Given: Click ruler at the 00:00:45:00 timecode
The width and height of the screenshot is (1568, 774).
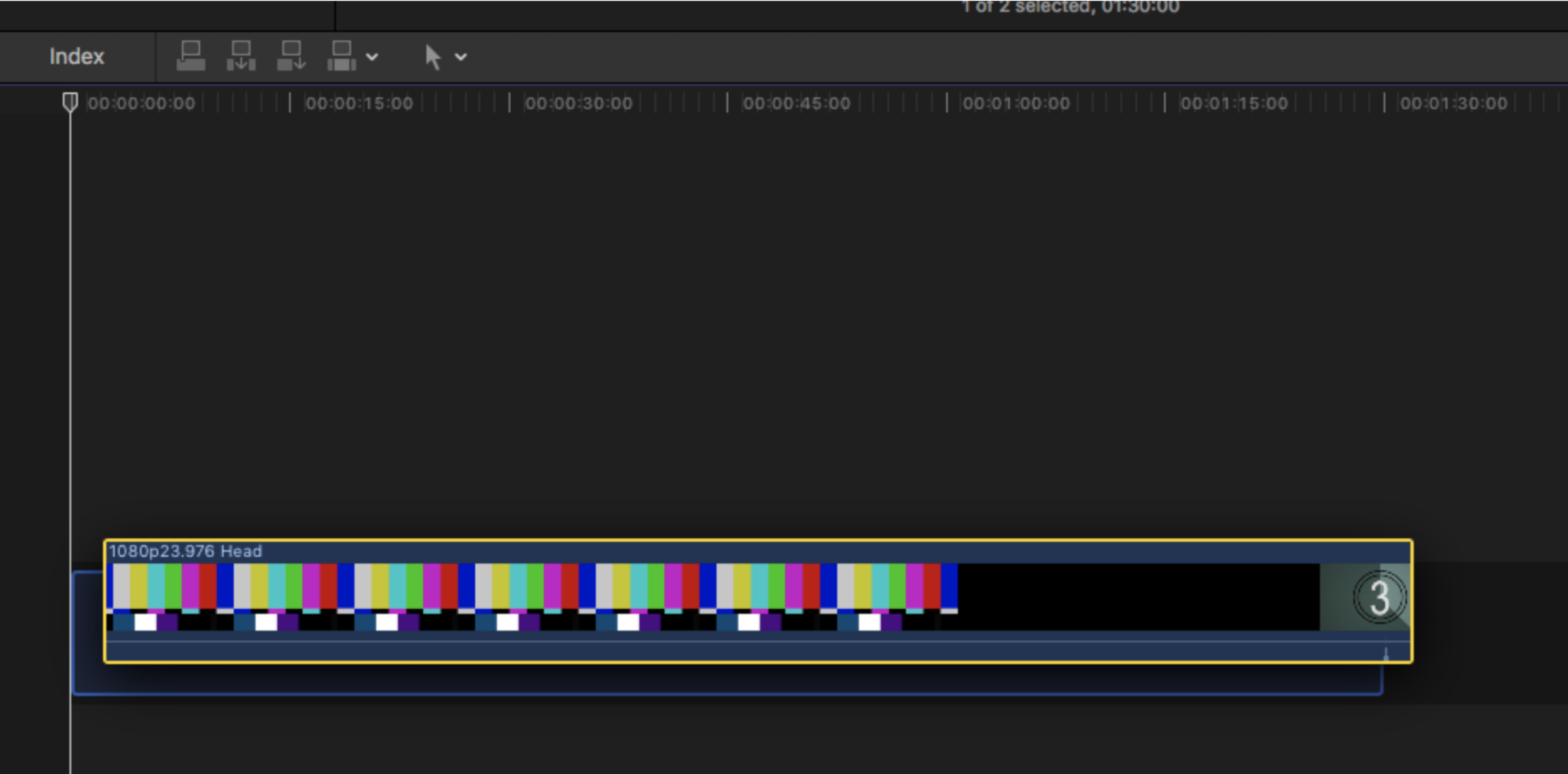Looking at the screenshot, I should [796, 103].
